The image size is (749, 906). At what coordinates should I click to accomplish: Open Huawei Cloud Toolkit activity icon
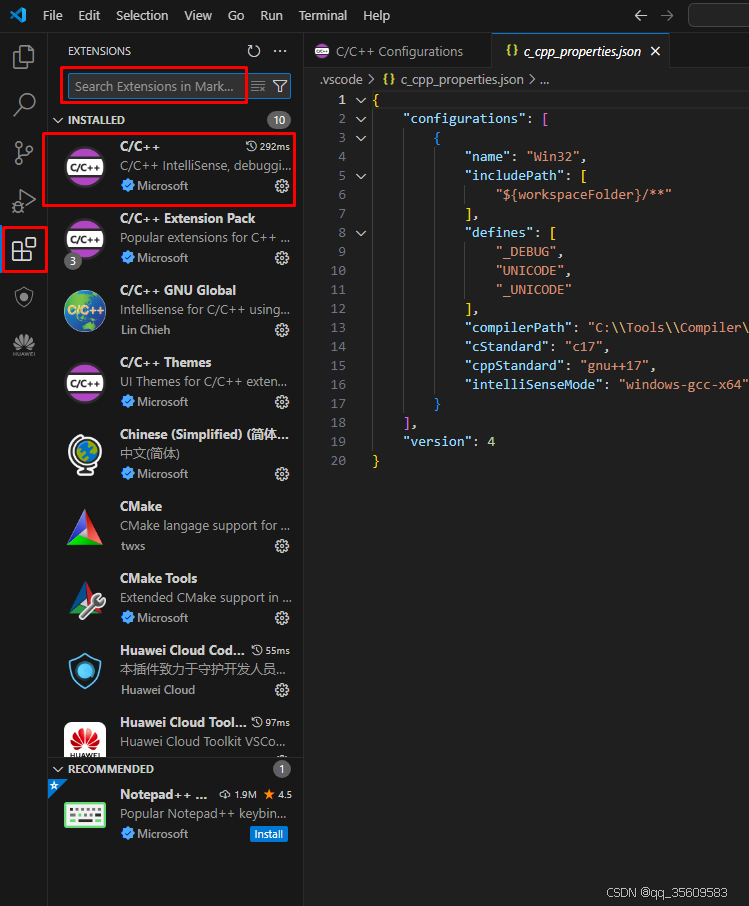24,345
